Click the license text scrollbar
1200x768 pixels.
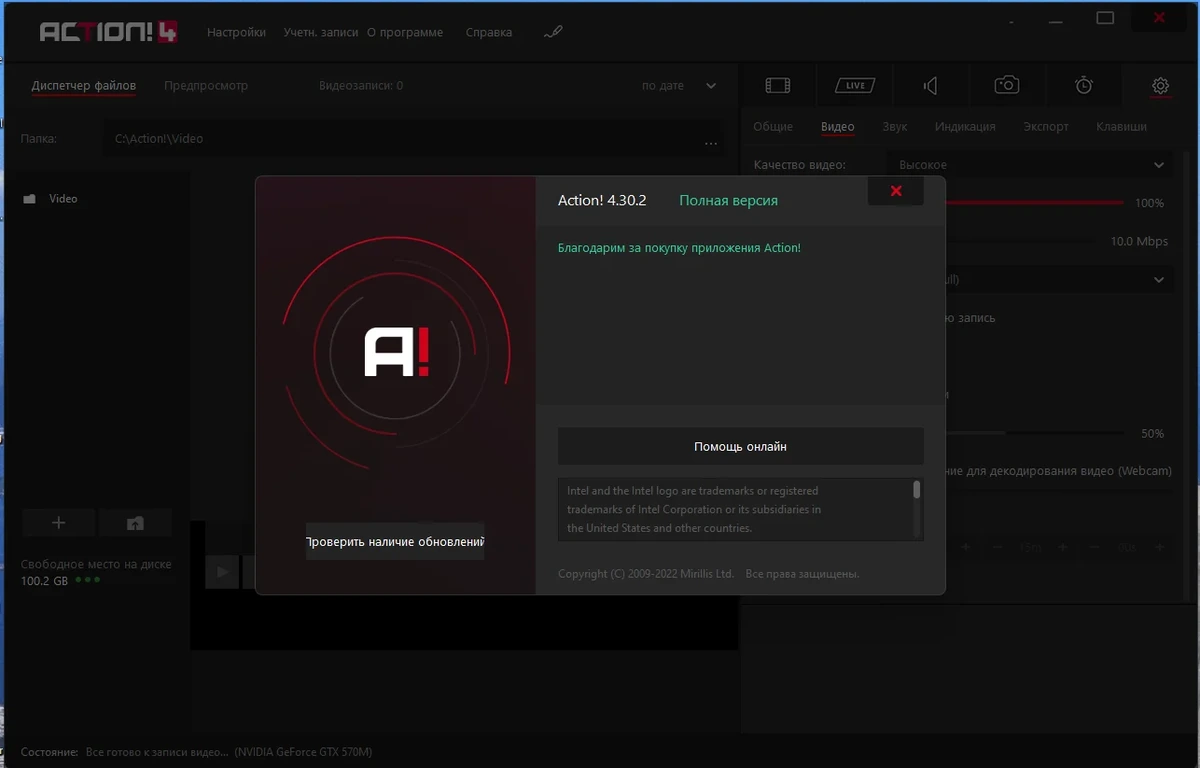click(x=917, y=490)
